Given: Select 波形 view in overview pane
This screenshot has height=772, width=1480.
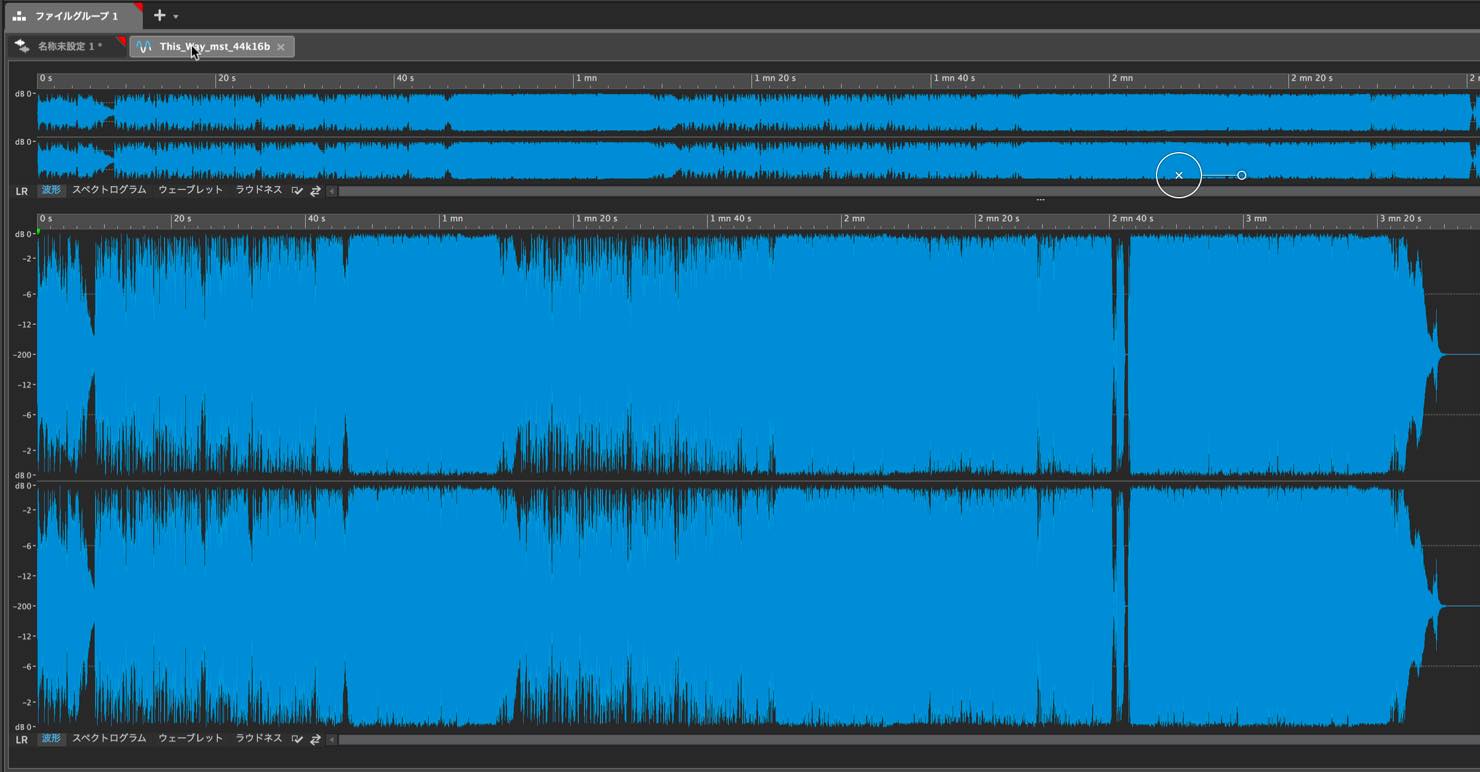Looking at the screenshot, I should pos(51,190).
